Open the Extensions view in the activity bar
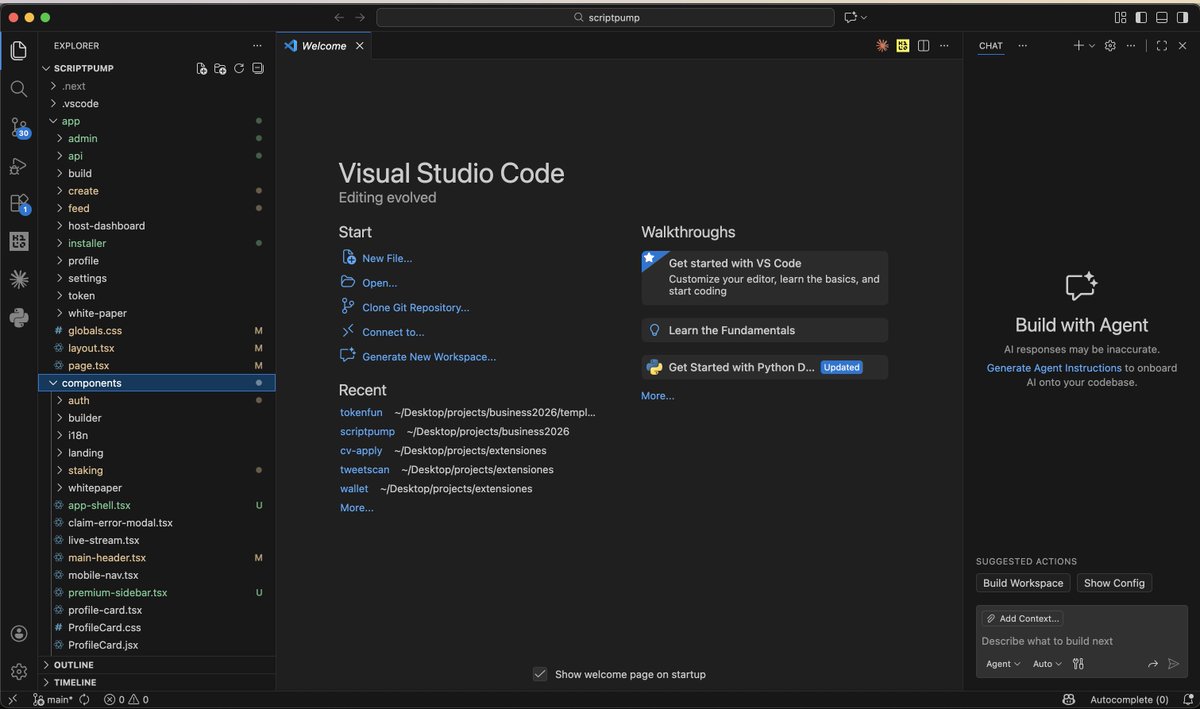The width and height of the screenshot is (1200, 709). coord(19,203)
